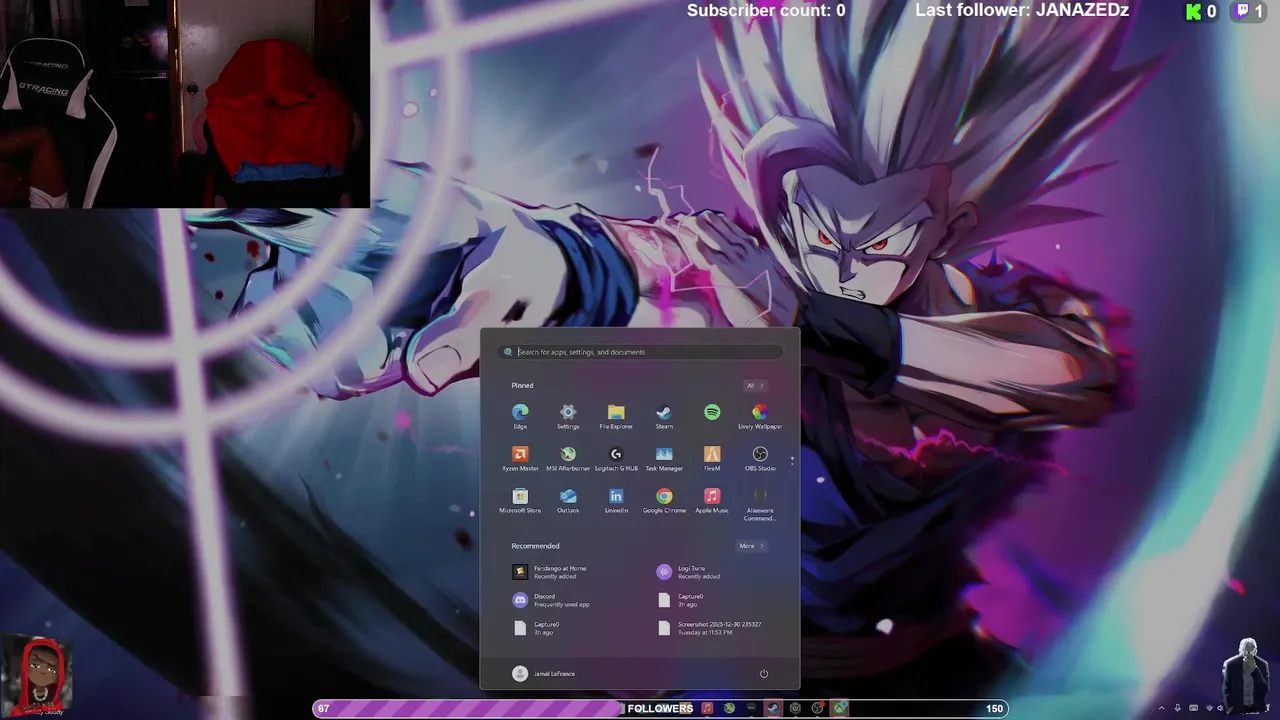Switch to Steam on the taskbar
The width and height of the screenshot is (1280, 720).
click(773, 708)
